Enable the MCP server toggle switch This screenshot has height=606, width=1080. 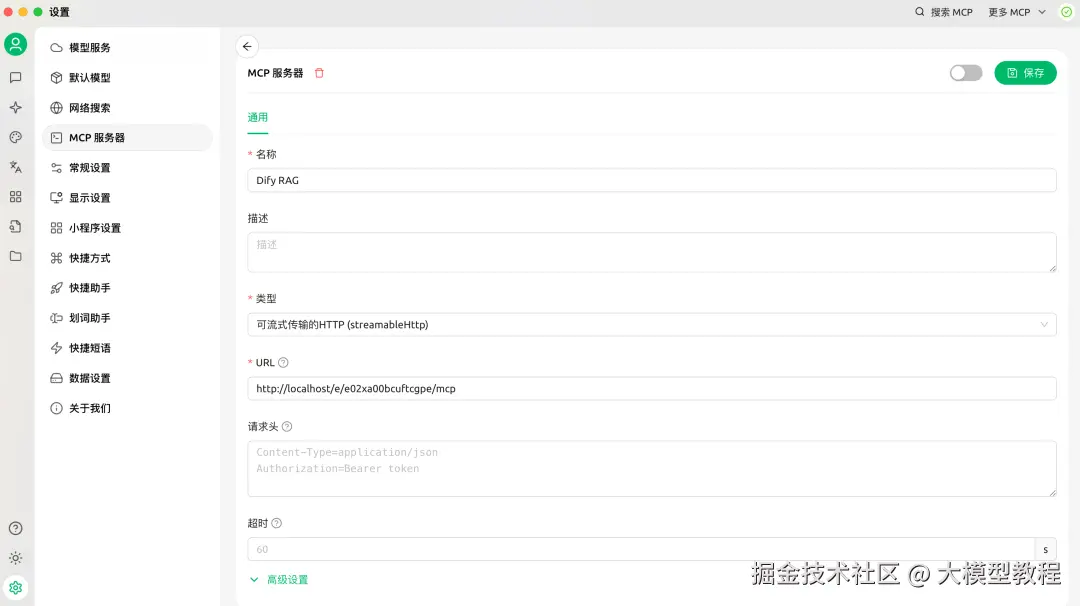tap(965, 72)
